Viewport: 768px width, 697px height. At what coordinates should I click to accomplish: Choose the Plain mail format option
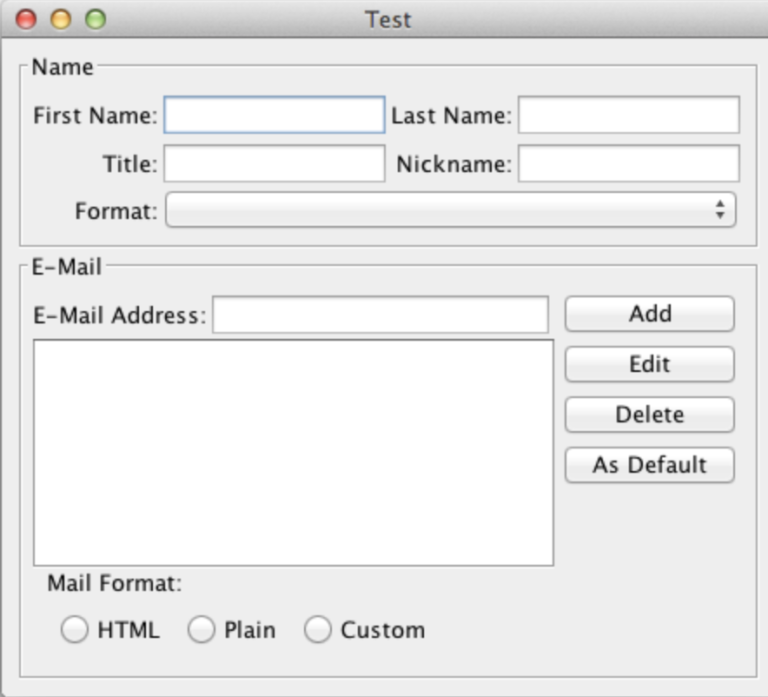[x=202, y=630]
